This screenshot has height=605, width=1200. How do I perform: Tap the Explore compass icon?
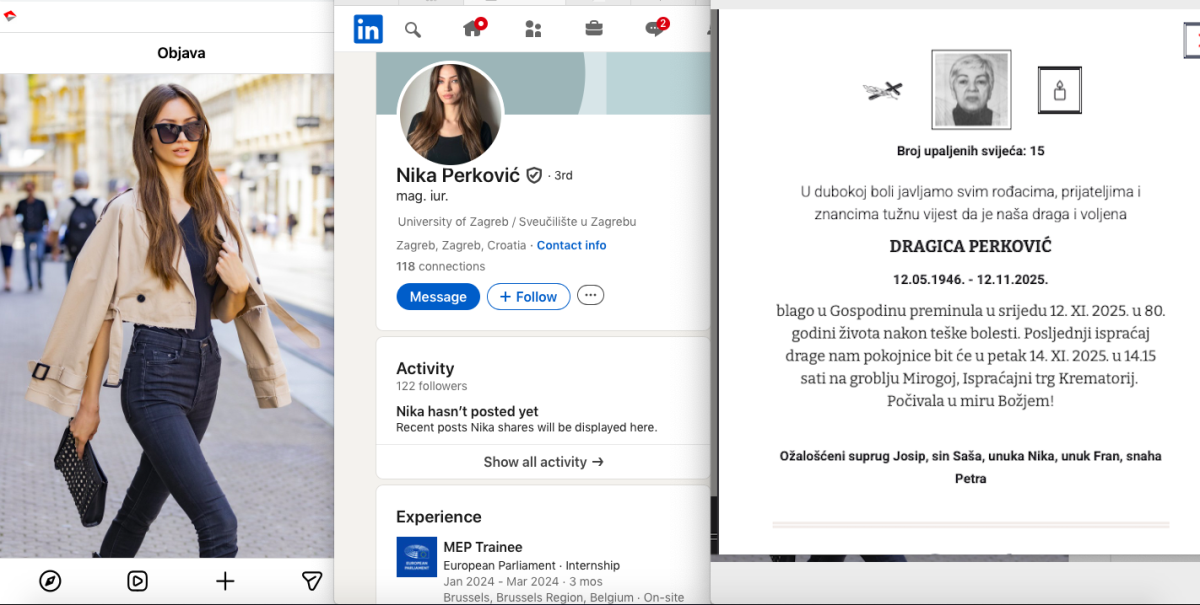pyautogui.click(x=50, y=581)
